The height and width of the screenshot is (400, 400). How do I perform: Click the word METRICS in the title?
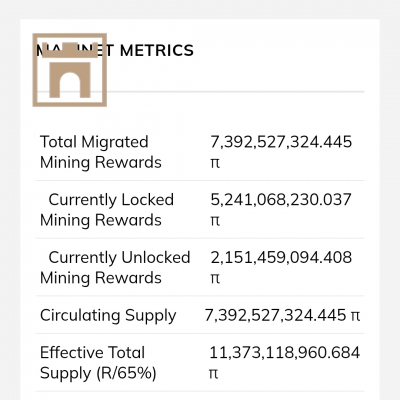pyautogui.click(x=157, y=50)
